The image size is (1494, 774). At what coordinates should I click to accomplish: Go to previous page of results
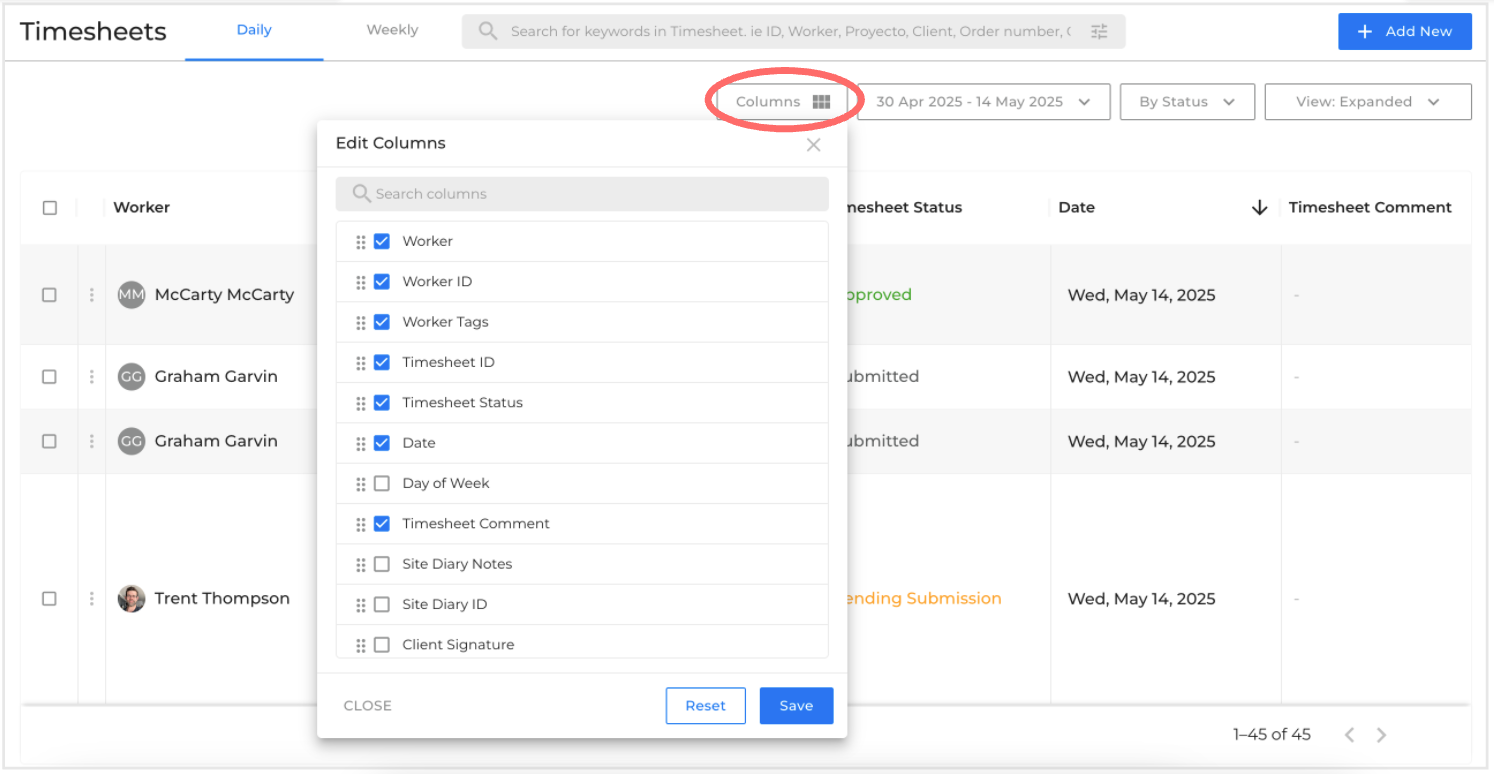pyautogui.click(x=1349, y=735)
